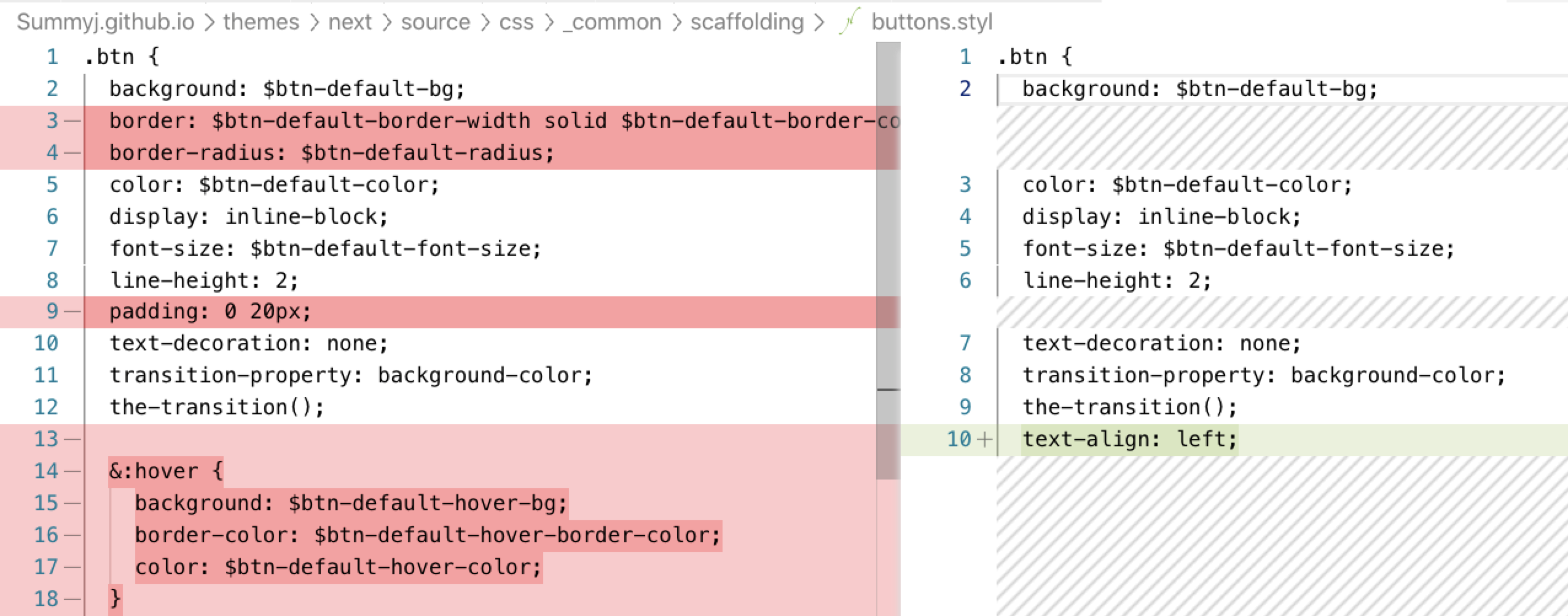Select the buttons.styl breadcrumb
This screenshot has width=1568, height=616.
pos(931,22)
